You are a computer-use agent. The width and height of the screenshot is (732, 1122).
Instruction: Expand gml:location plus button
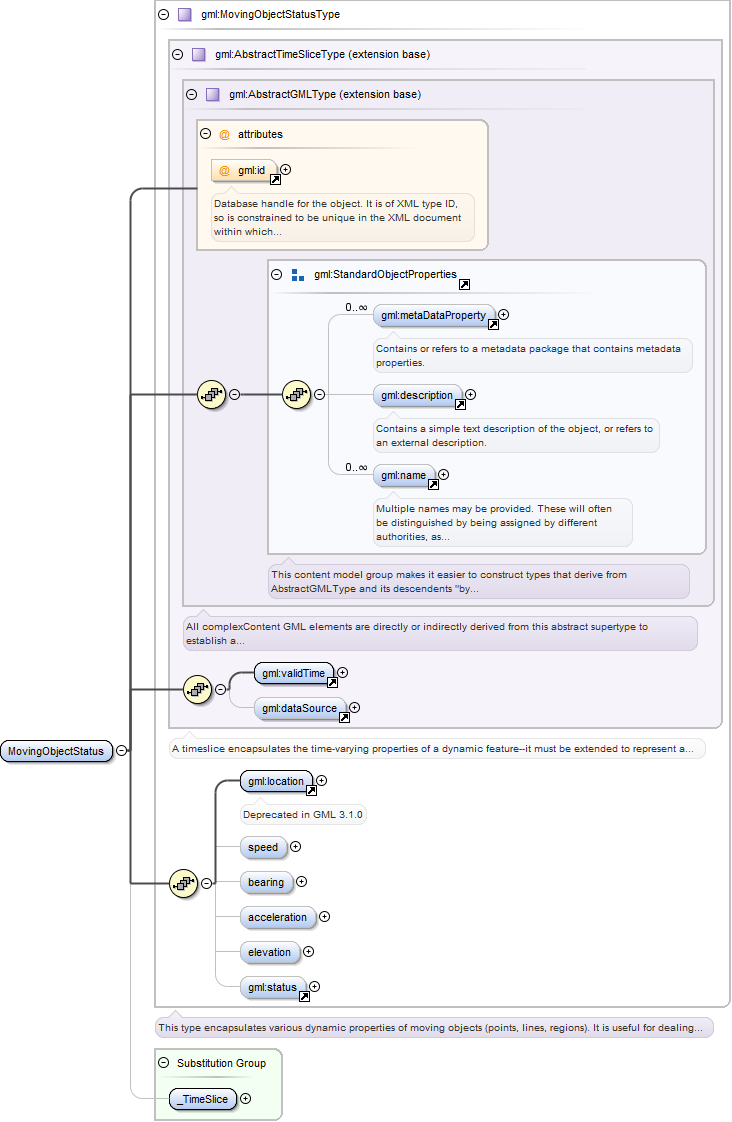coord(322,781)
